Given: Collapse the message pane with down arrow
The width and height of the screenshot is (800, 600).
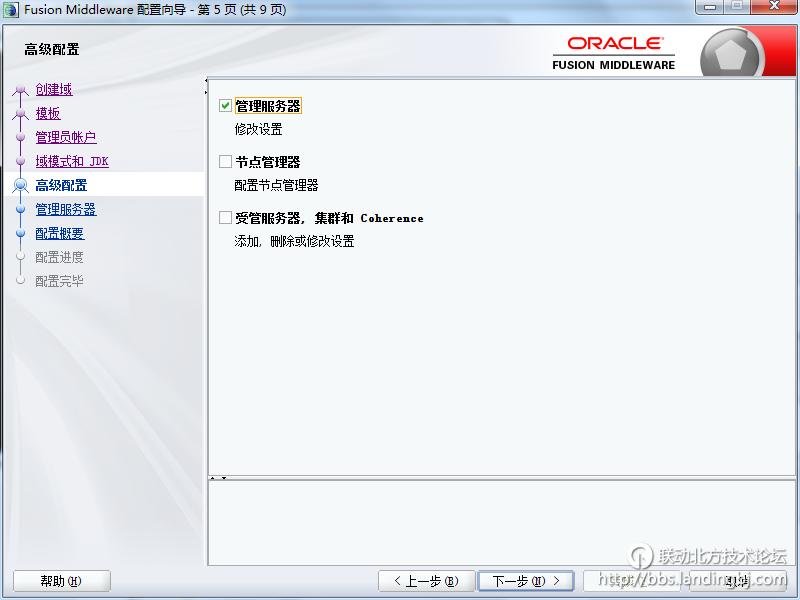Looking at the screenshot, I should tap(224, 478).
